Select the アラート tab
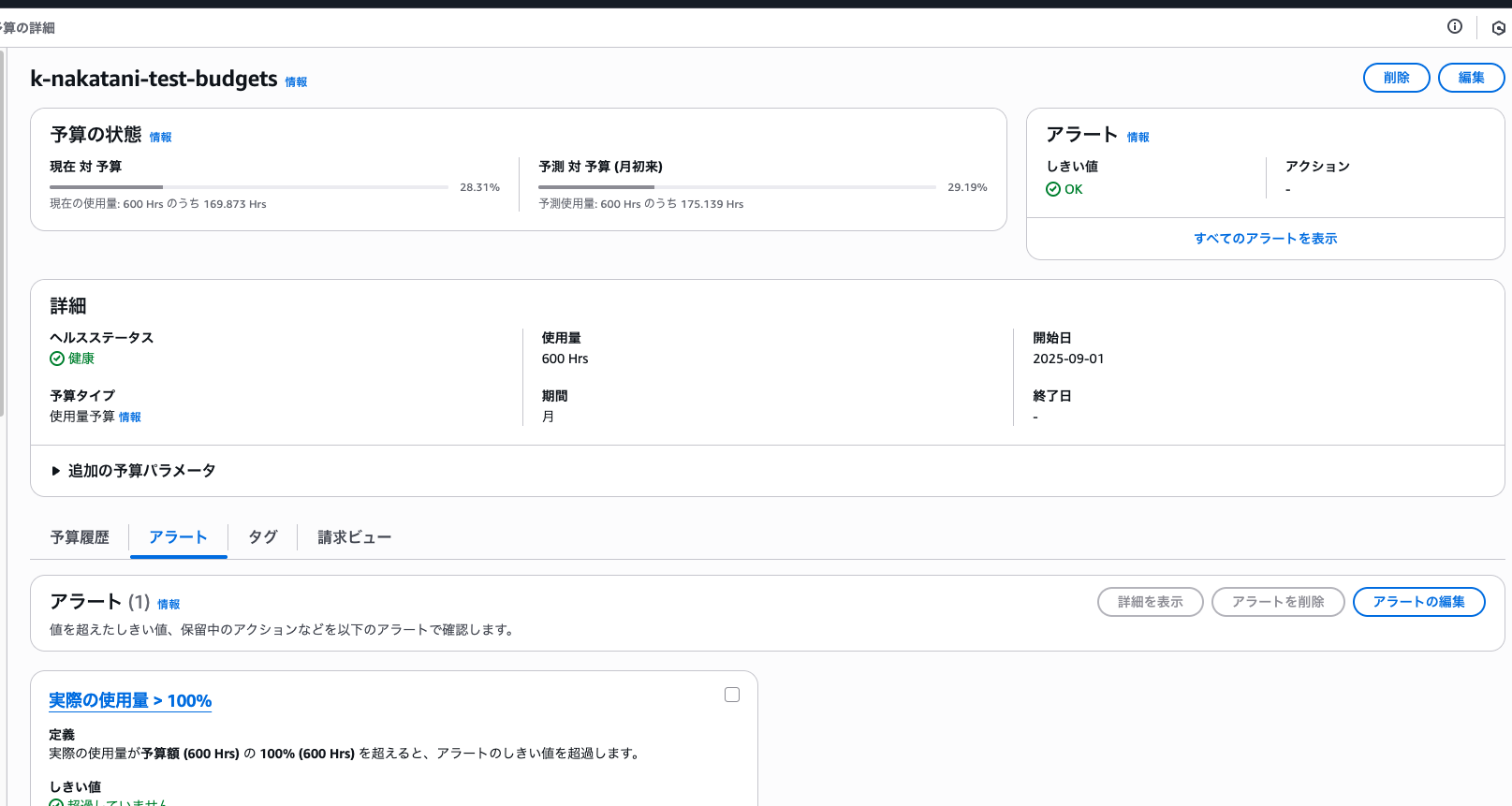1512x806 pixels. (x=178, y=537)
